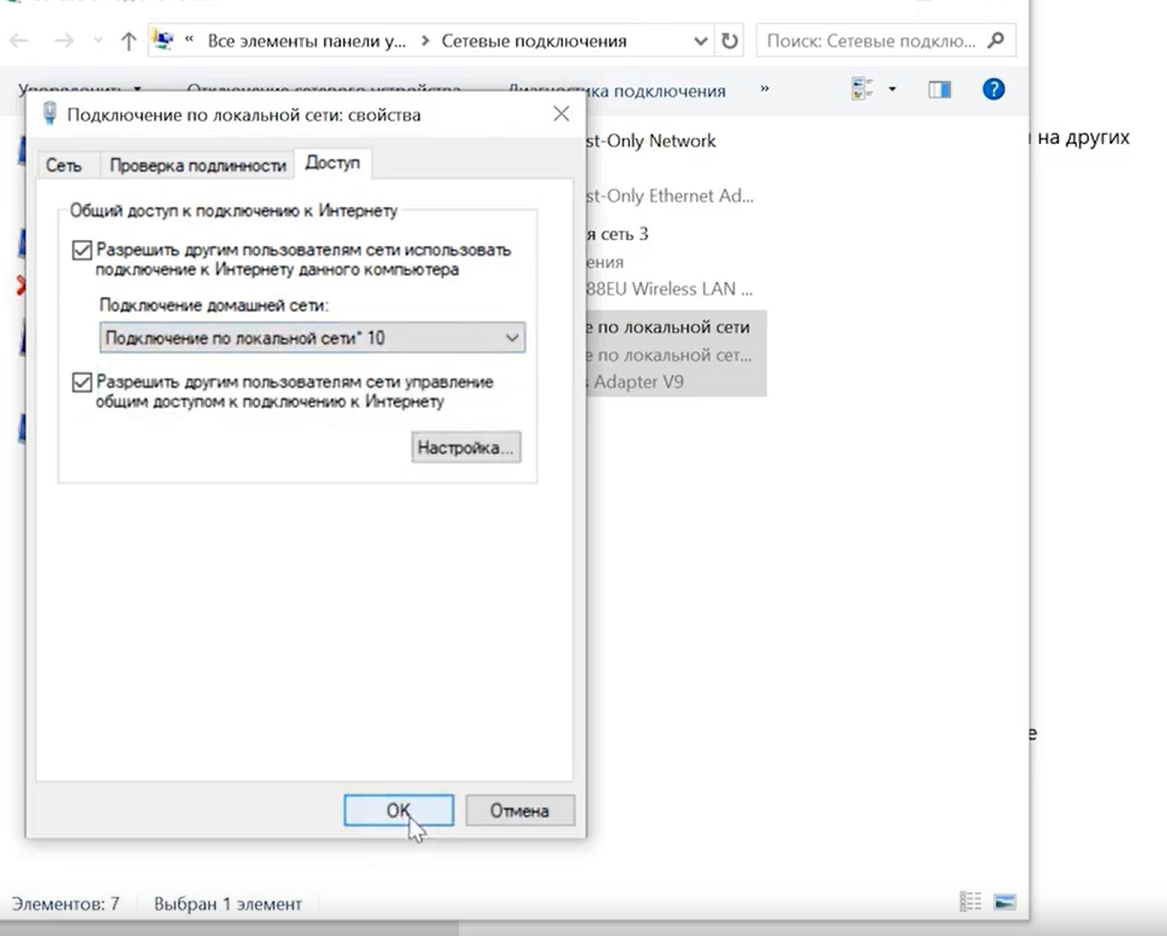
Task: Click the 'Отмена' button
Action: point(520,810)
